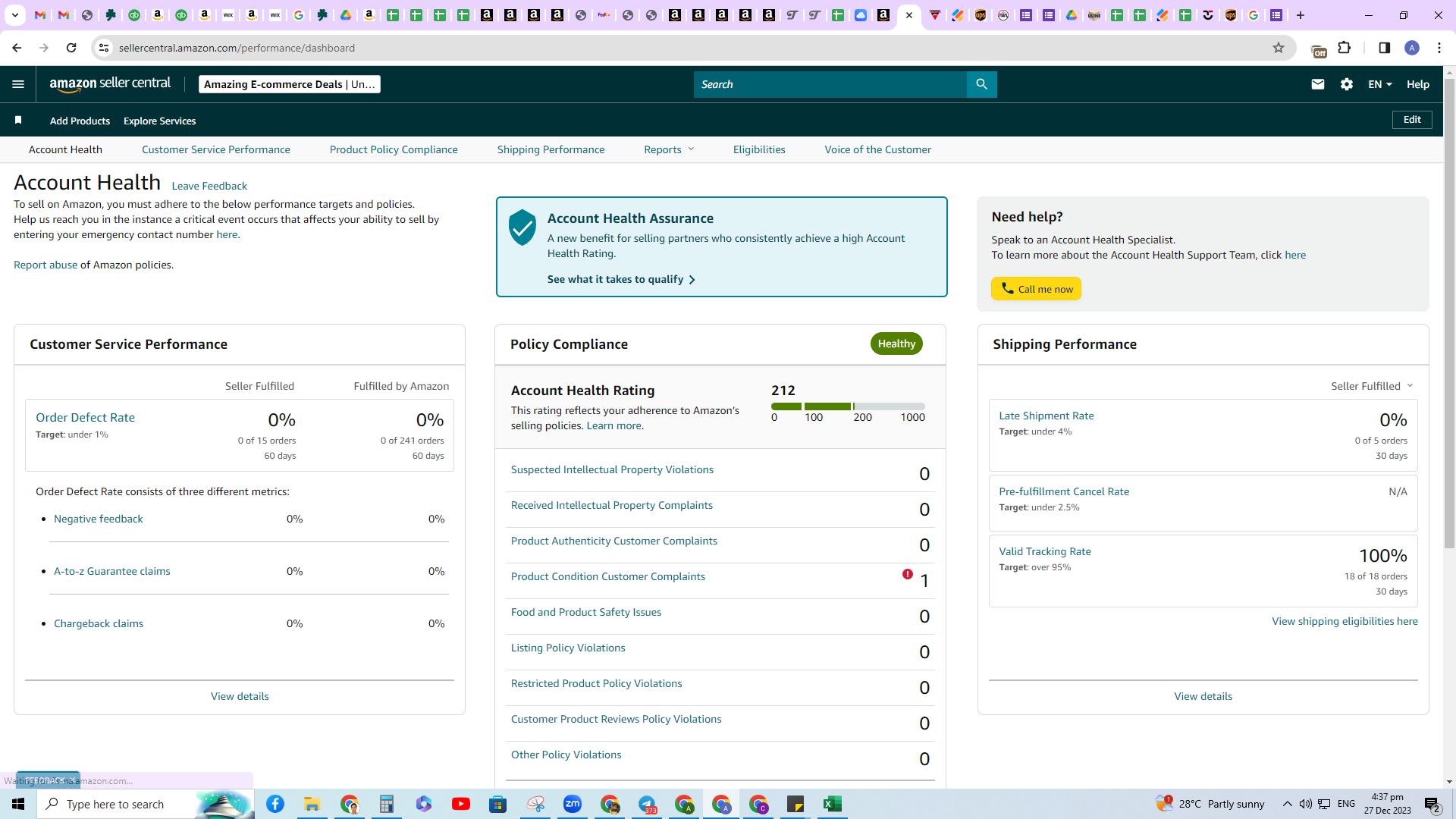Click the Account Health Rating score bar

pyautogui.click(x=848, y=406)
